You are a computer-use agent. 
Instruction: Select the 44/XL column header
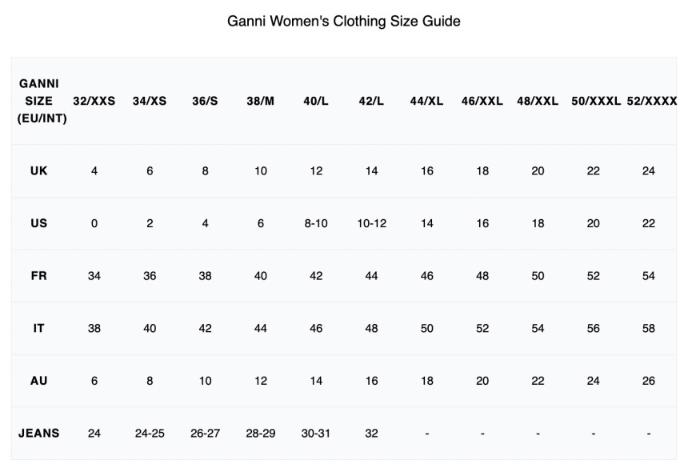(426, 101)
